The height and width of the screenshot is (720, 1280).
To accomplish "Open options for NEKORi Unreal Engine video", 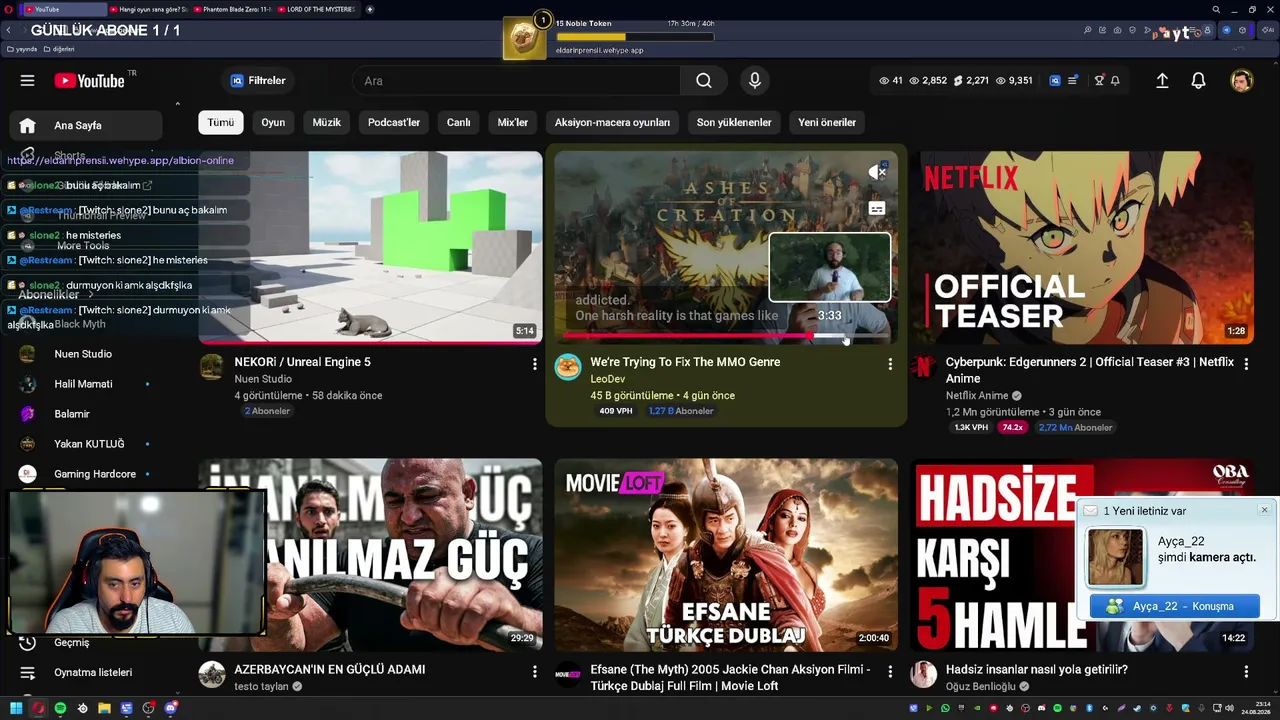I will [534, 364].
